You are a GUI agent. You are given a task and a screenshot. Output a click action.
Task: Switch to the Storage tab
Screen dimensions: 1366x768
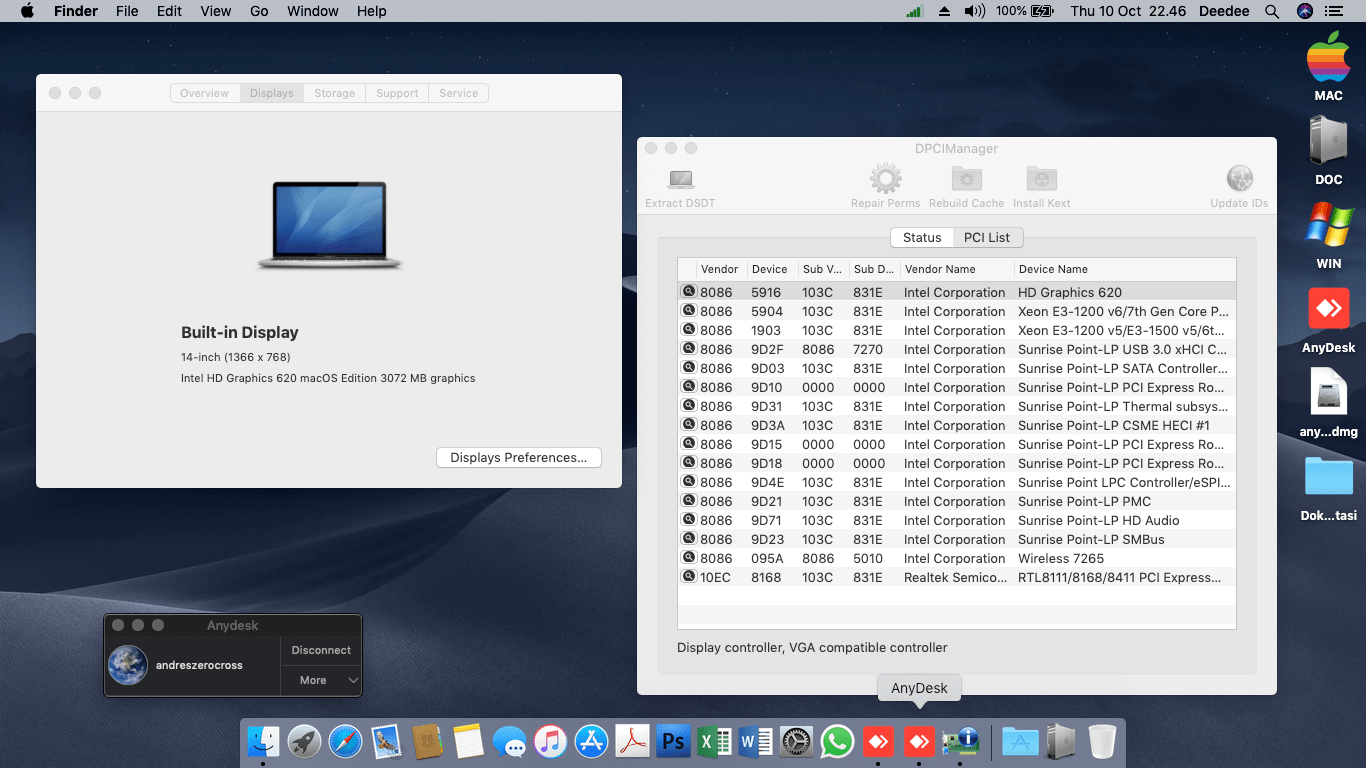point(334,93)
